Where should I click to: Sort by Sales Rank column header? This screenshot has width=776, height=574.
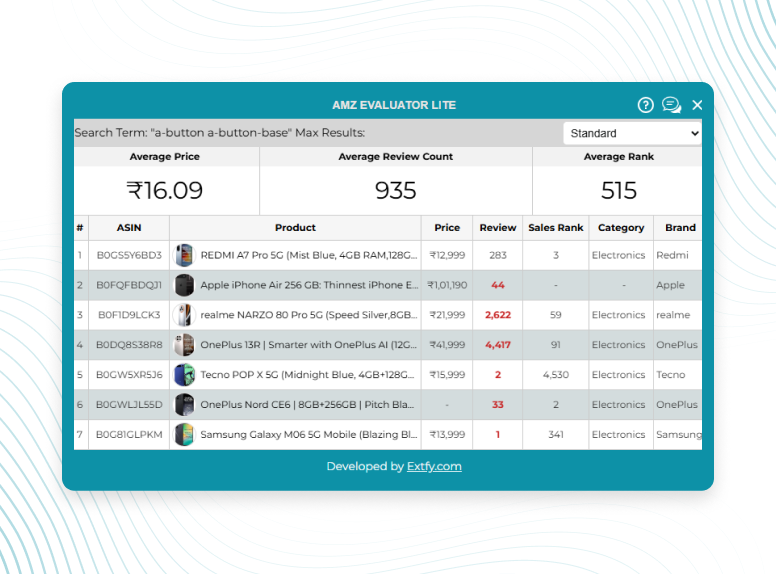(556, 228)
